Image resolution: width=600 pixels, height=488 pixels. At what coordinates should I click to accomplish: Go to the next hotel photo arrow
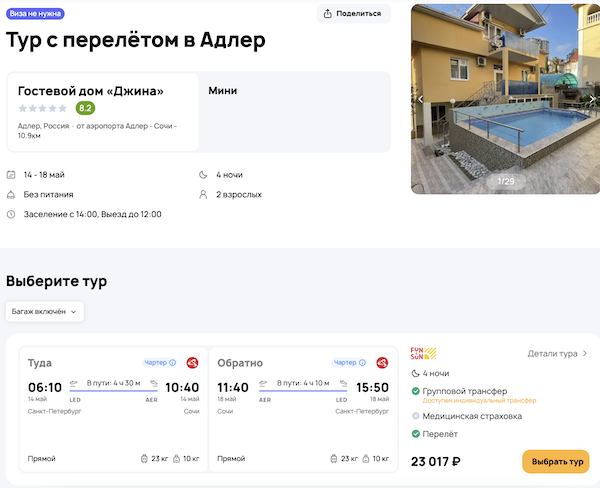click(x=592, y=99)
